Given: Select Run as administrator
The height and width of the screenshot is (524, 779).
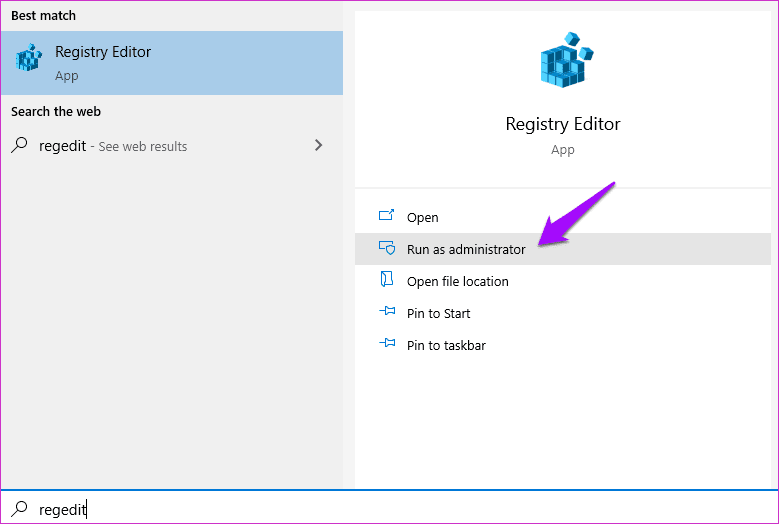Looking at the screenshot, I should pos(562,249).
